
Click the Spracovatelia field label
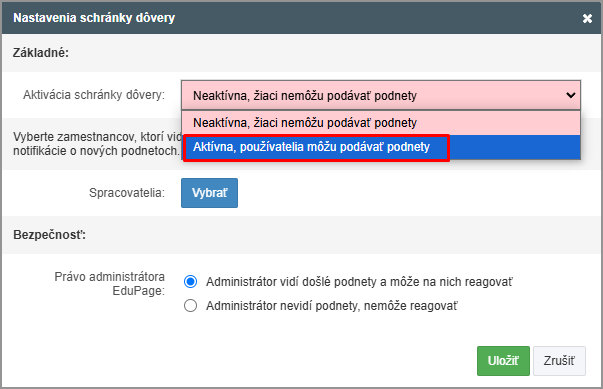pyautogui.click(x=127, y=193)
